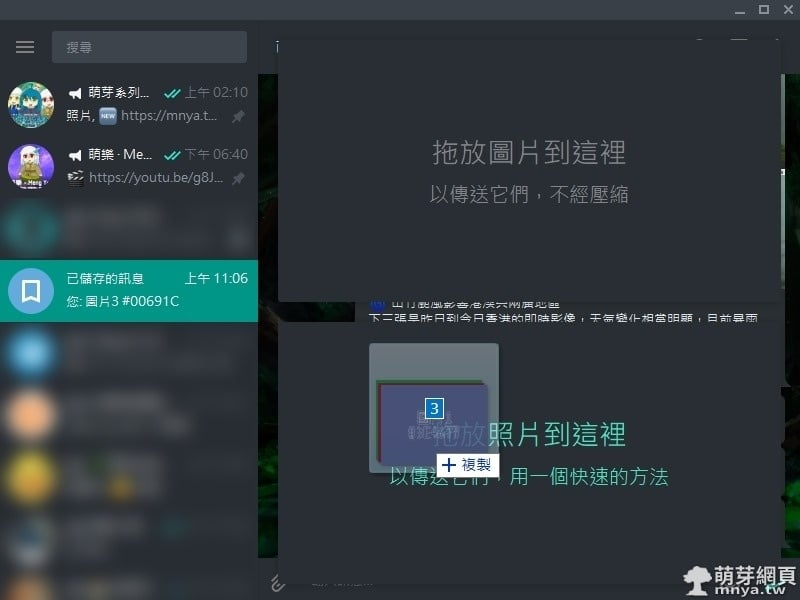This screenshot has width=800, height=600.
Task: Click the pin icon on 萌芽系列 chat
Action: 238,116
